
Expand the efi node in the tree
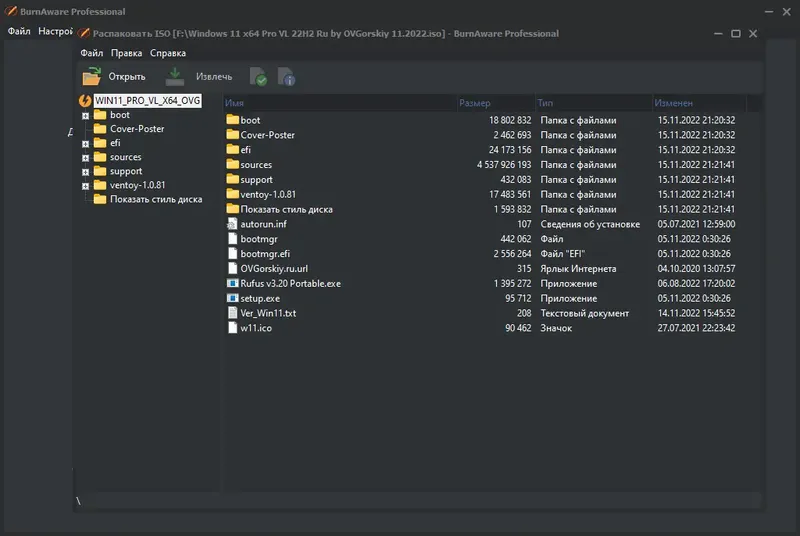pyautogui.click(x=85, y=144)
